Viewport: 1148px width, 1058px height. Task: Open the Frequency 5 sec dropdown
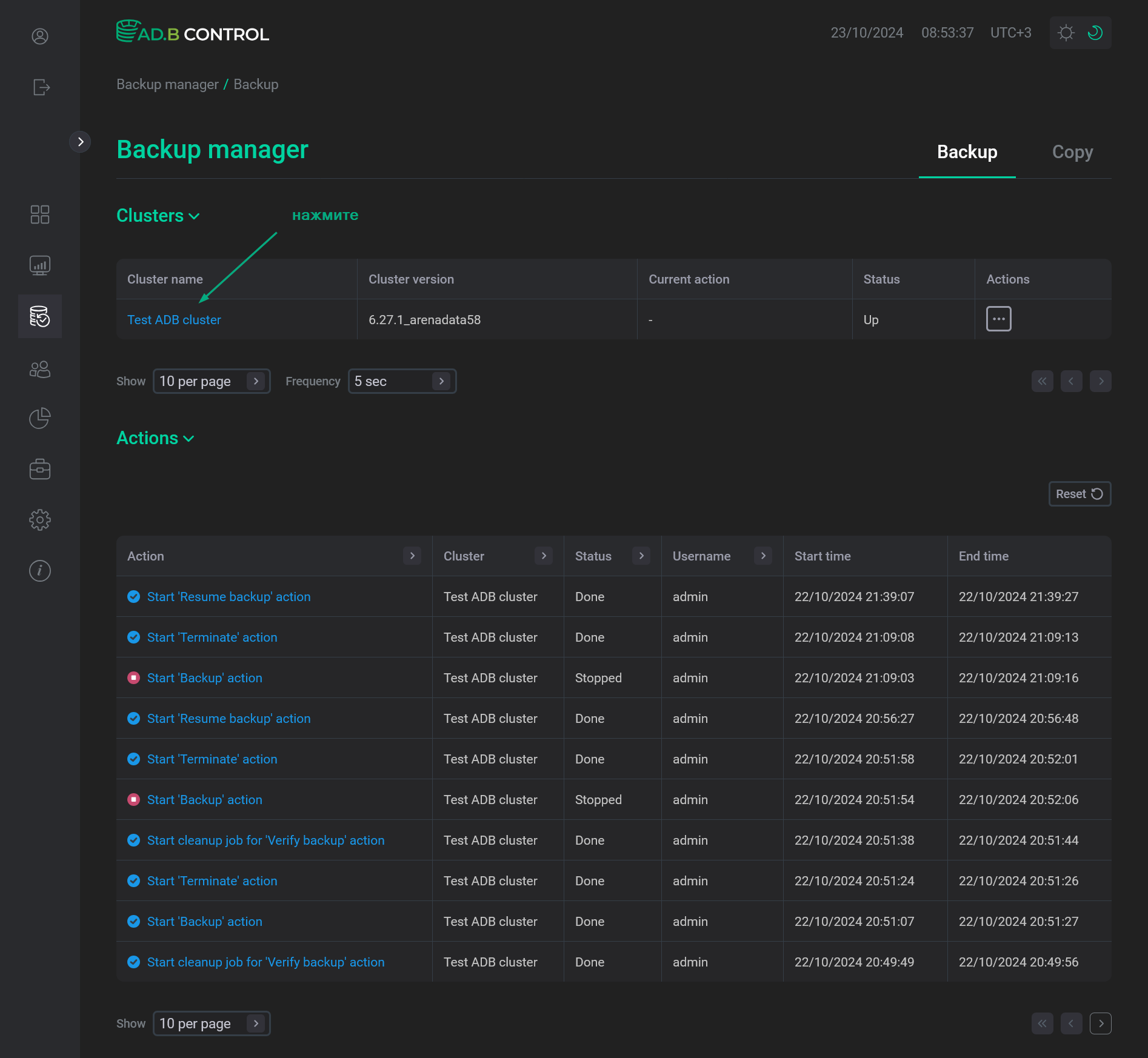click(402, 381)
